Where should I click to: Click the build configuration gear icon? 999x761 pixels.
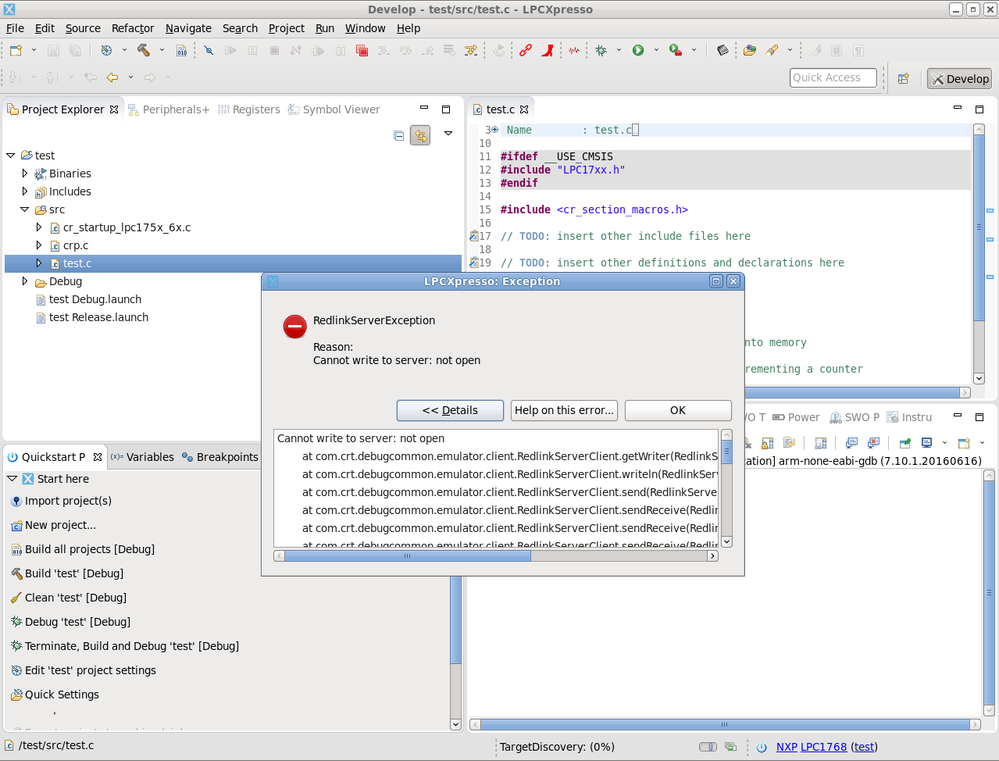[106, 50]
